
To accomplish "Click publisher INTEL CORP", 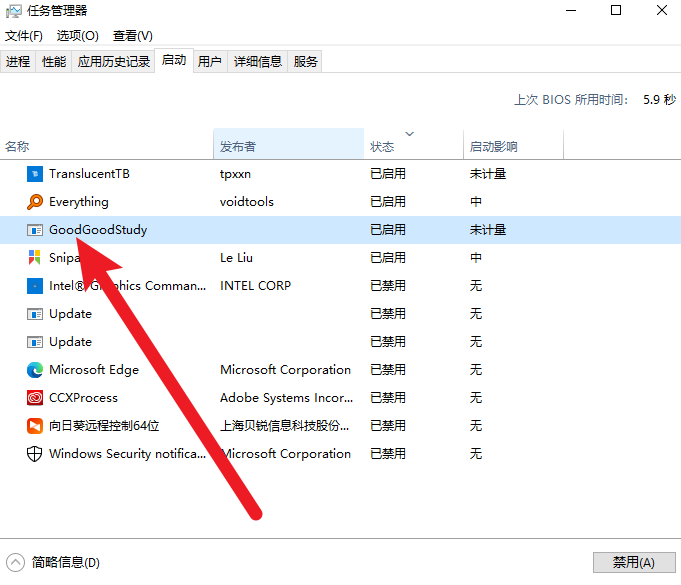I will pyautogui.click(x=255, y=286).
